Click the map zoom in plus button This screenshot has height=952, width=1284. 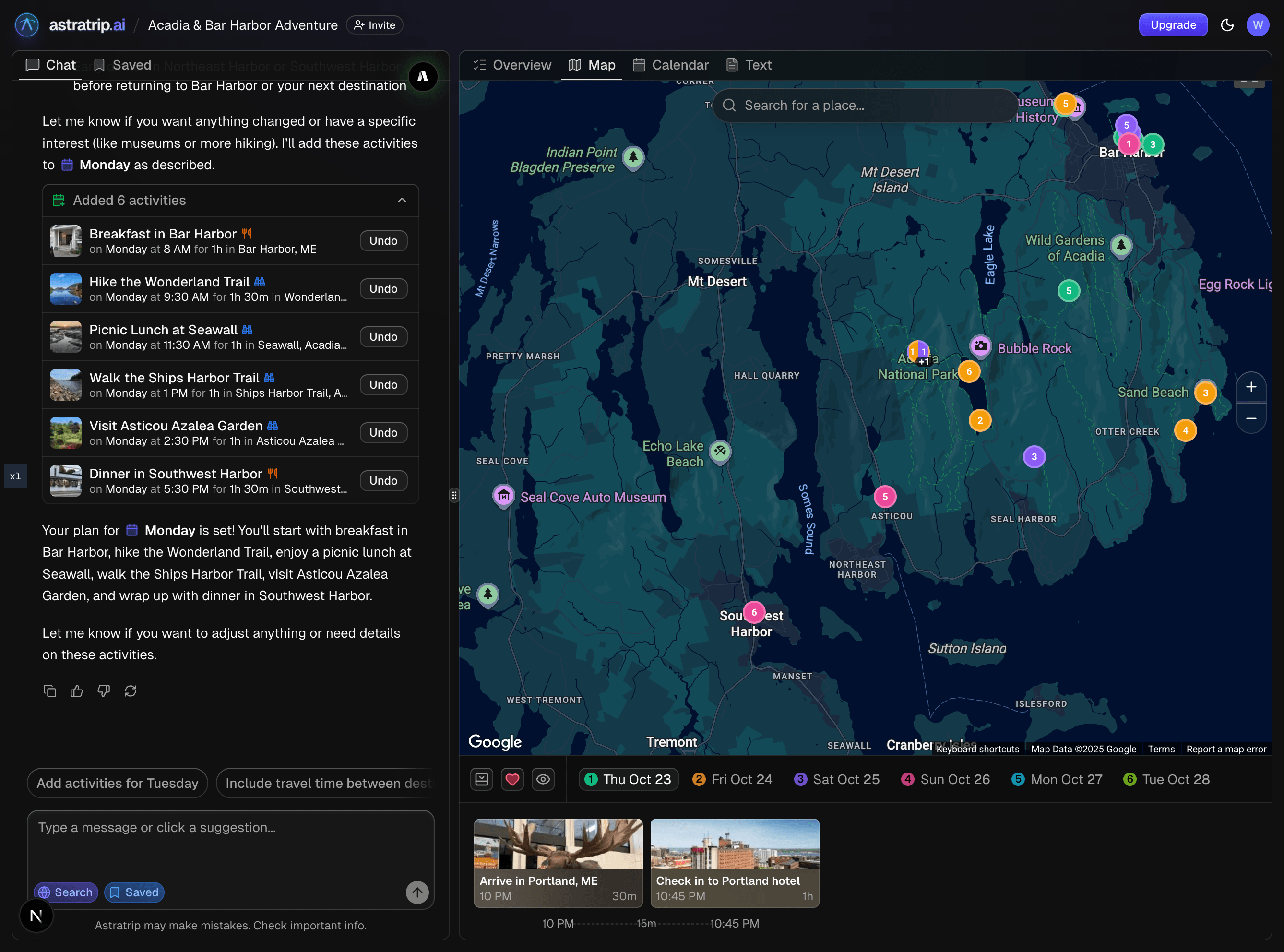(x=1250, y=387)
